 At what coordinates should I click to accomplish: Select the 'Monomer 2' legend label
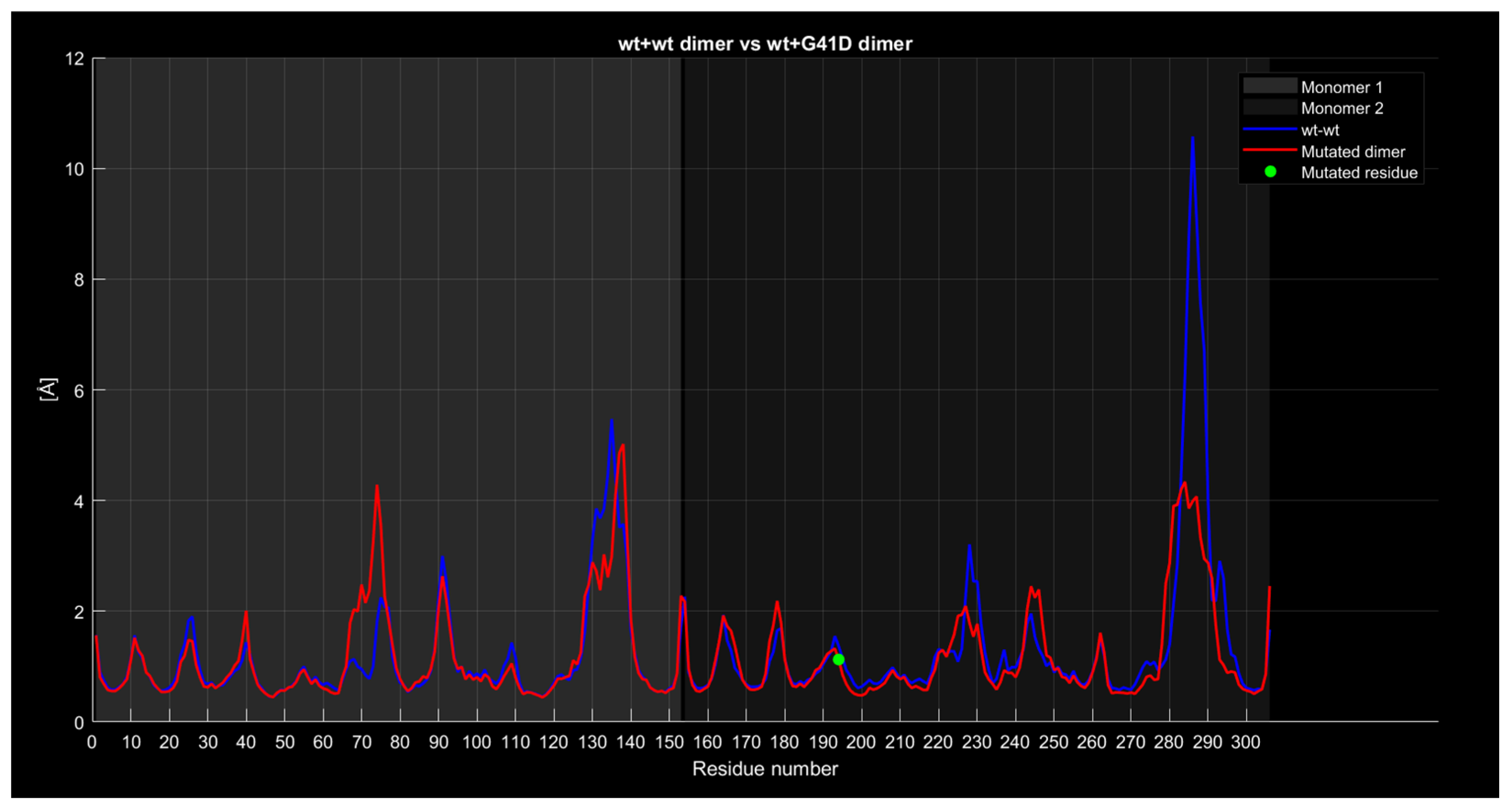point(1342,109)
